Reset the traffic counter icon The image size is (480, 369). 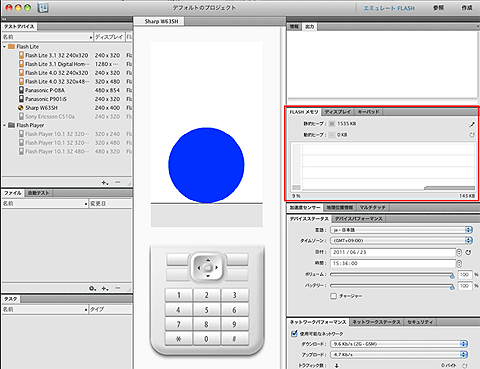tap(465, 365)
